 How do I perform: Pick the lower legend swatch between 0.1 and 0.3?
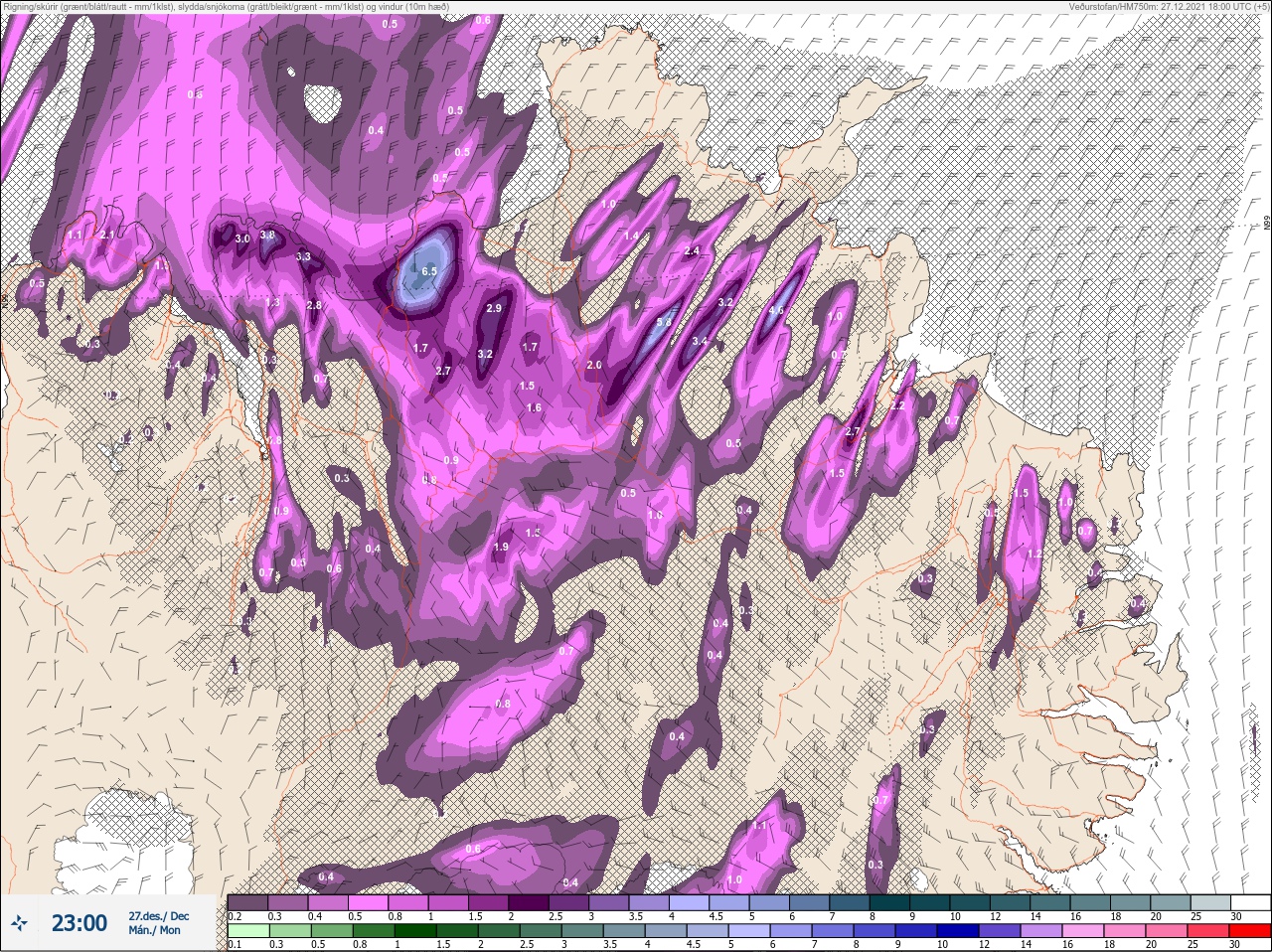[247, 931]
